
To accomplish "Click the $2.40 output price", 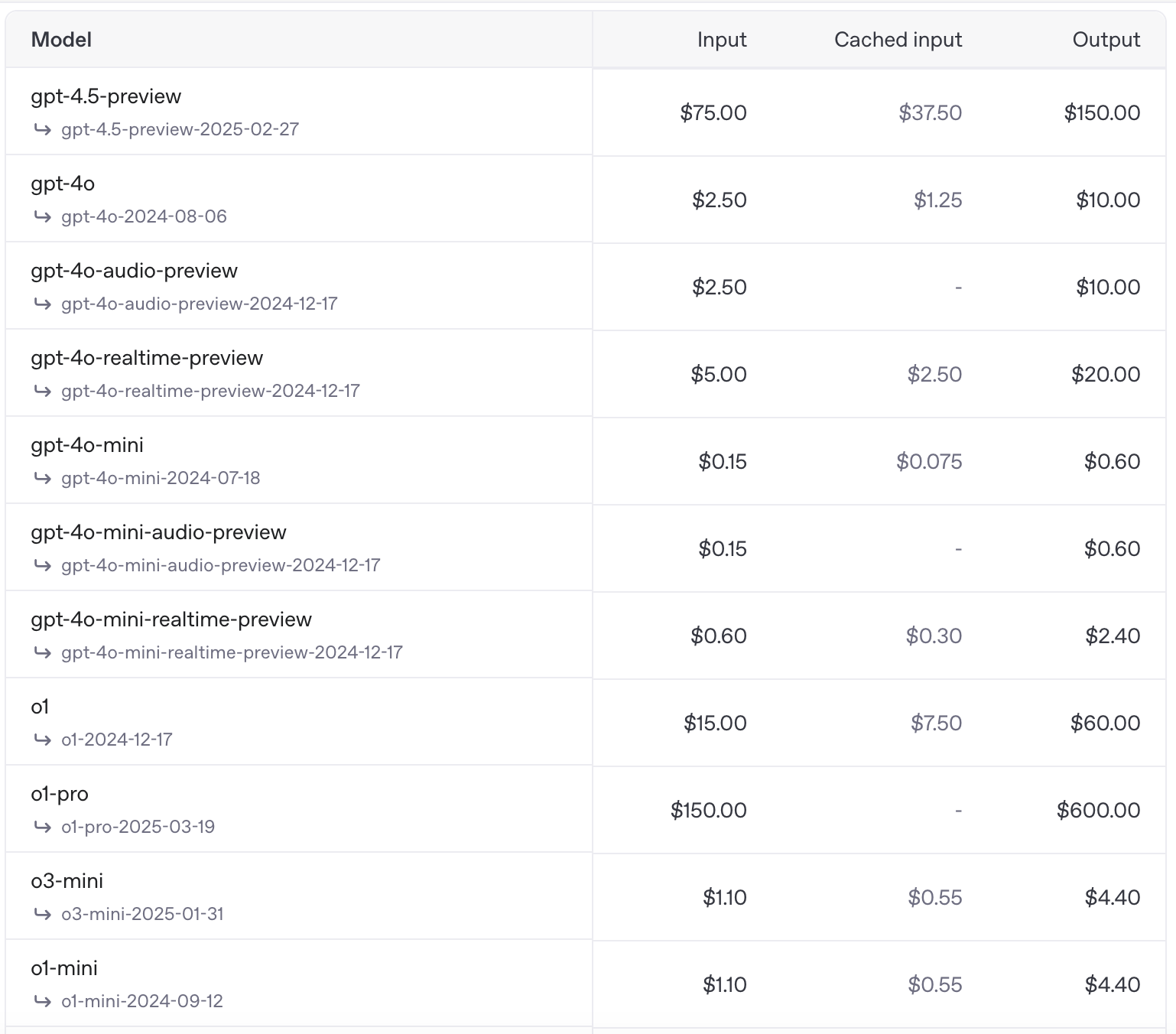I will pyautogui.click(x=1113, y=636).
